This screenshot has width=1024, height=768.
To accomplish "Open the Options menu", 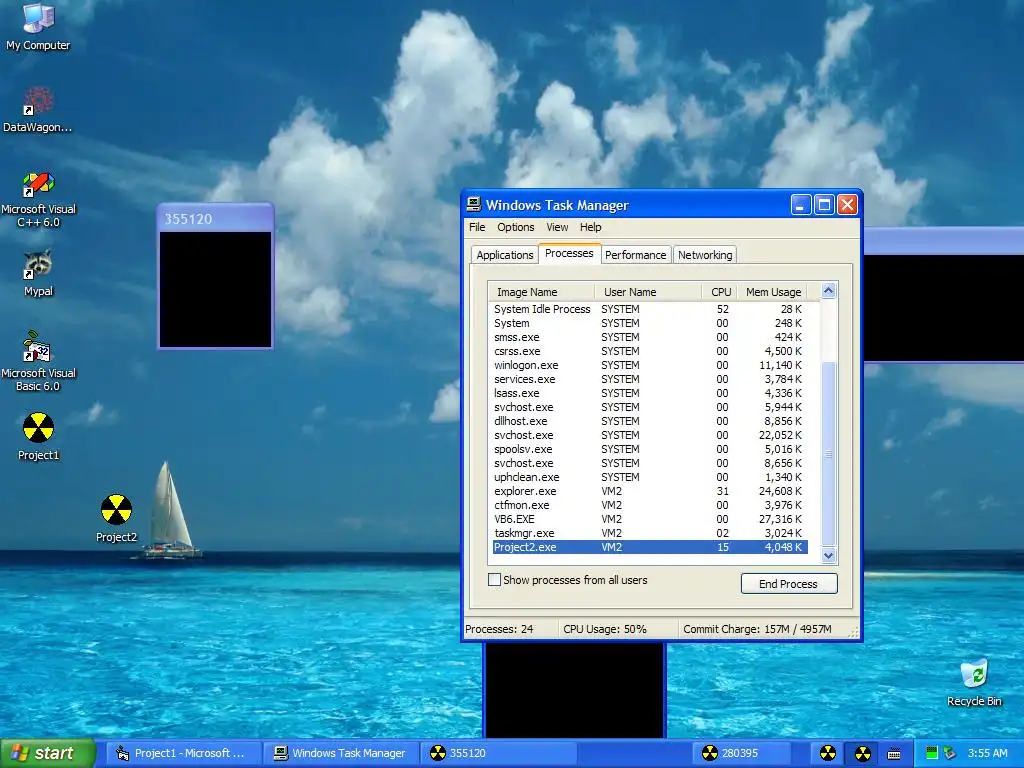I will (515, 227).
